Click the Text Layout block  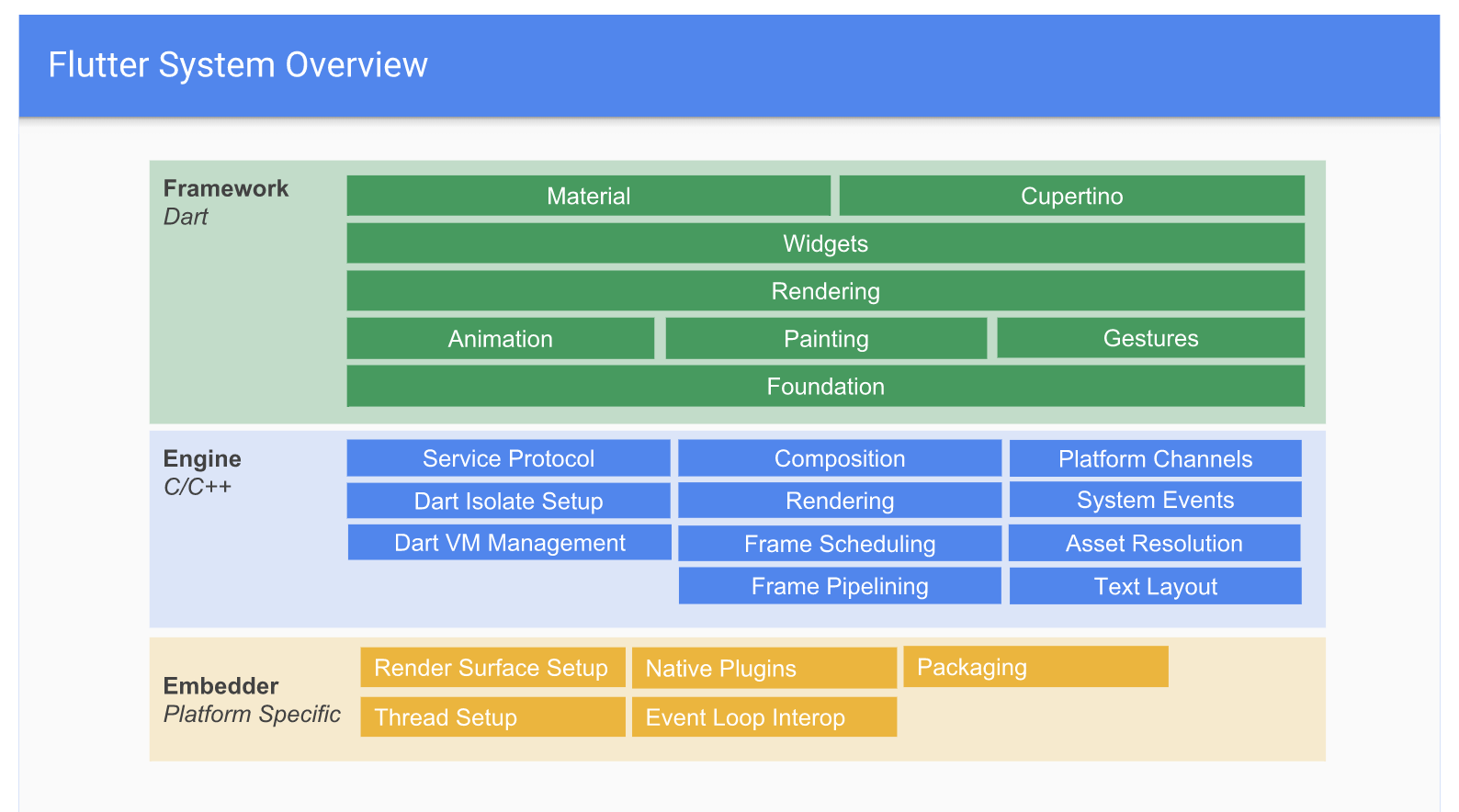tap(1156, 586)
